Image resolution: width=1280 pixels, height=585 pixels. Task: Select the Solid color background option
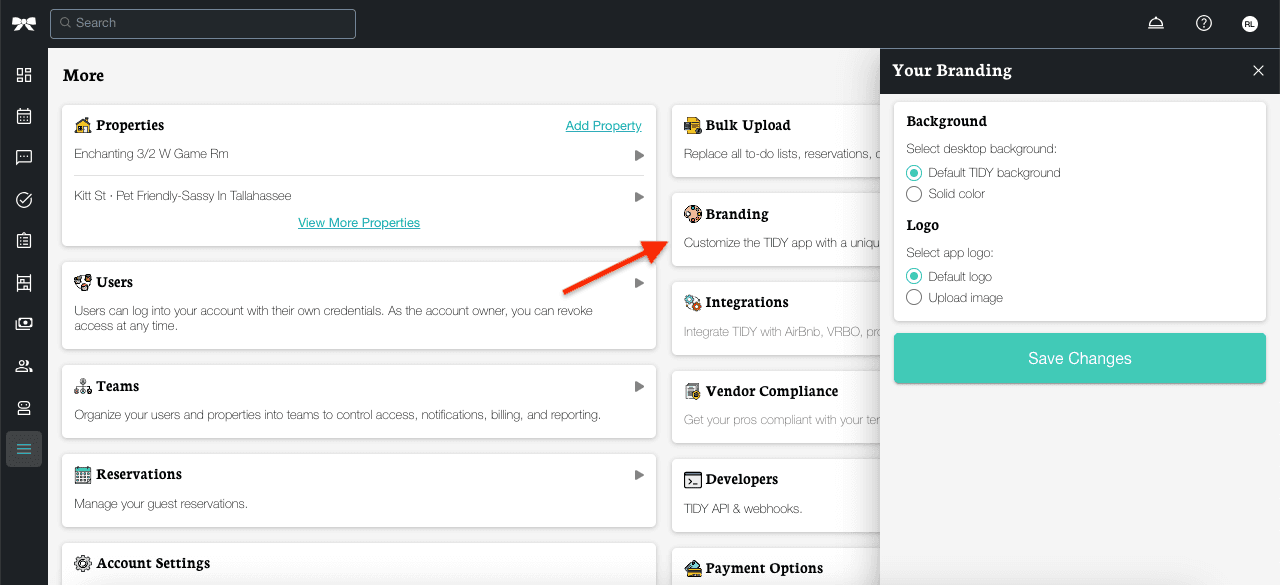[x=914, y=194]
